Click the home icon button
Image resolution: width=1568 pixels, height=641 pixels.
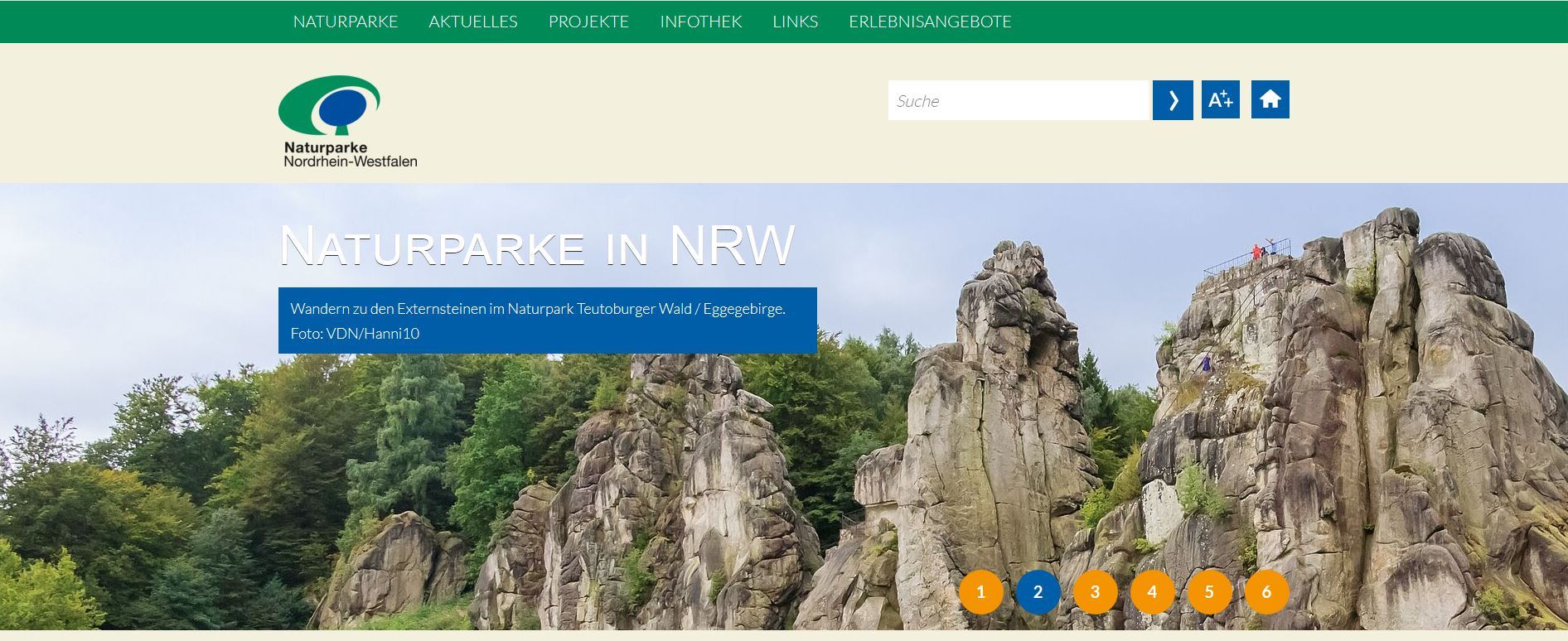pyautogui.click(x=1270, y=100)
